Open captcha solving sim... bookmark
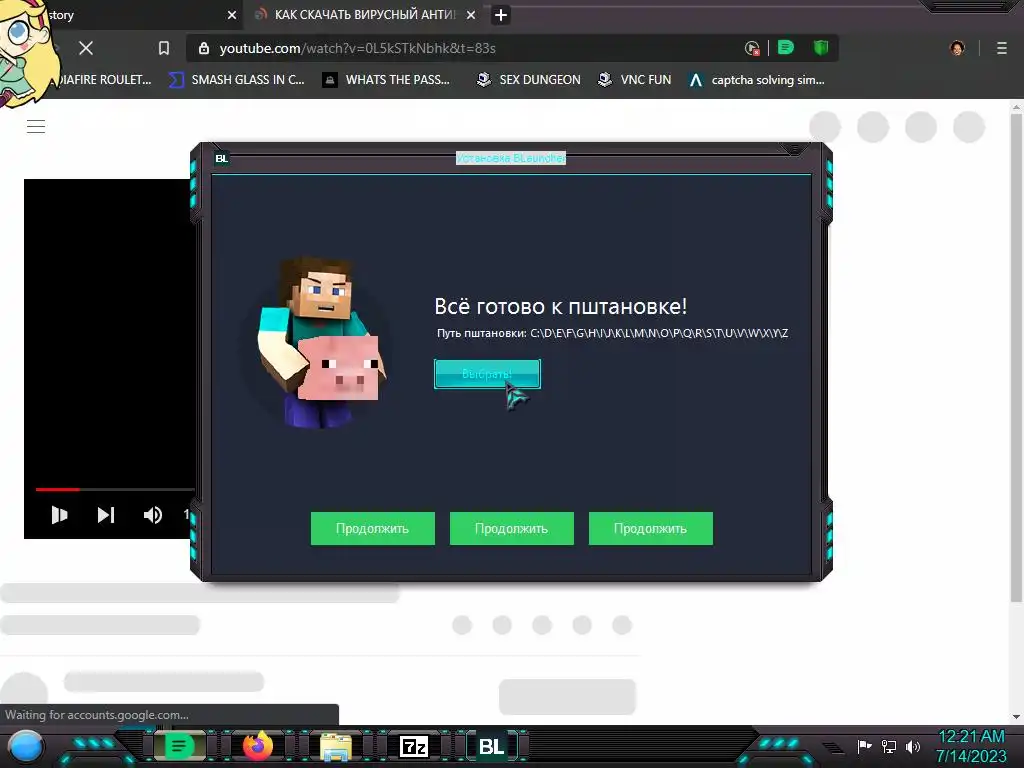Image resolution: width=1024 pixels, height=768 pixels. pos(756,80)
